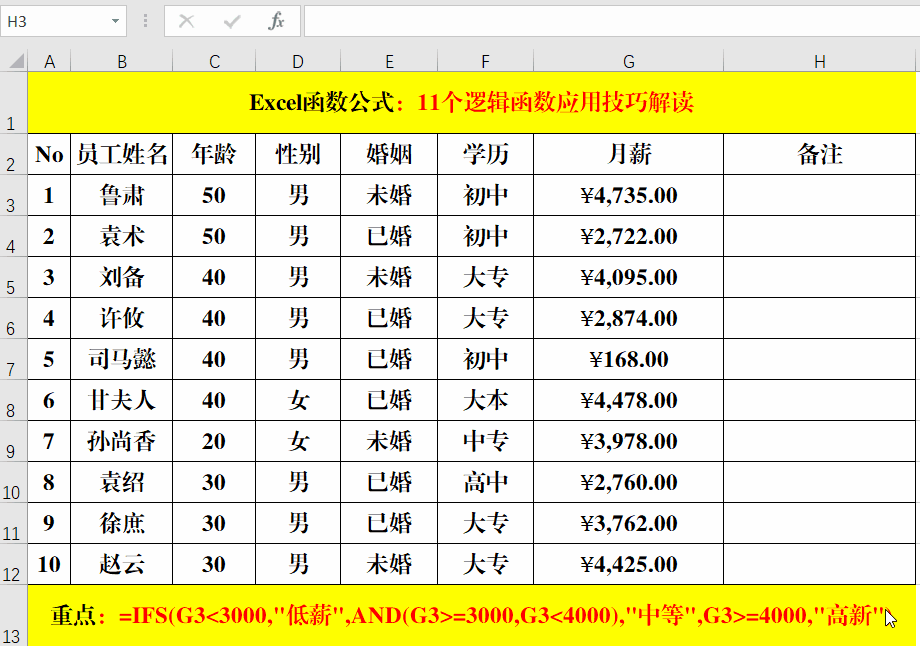
Task: Click the name cell 司马懿
Action: pos(121,359)
